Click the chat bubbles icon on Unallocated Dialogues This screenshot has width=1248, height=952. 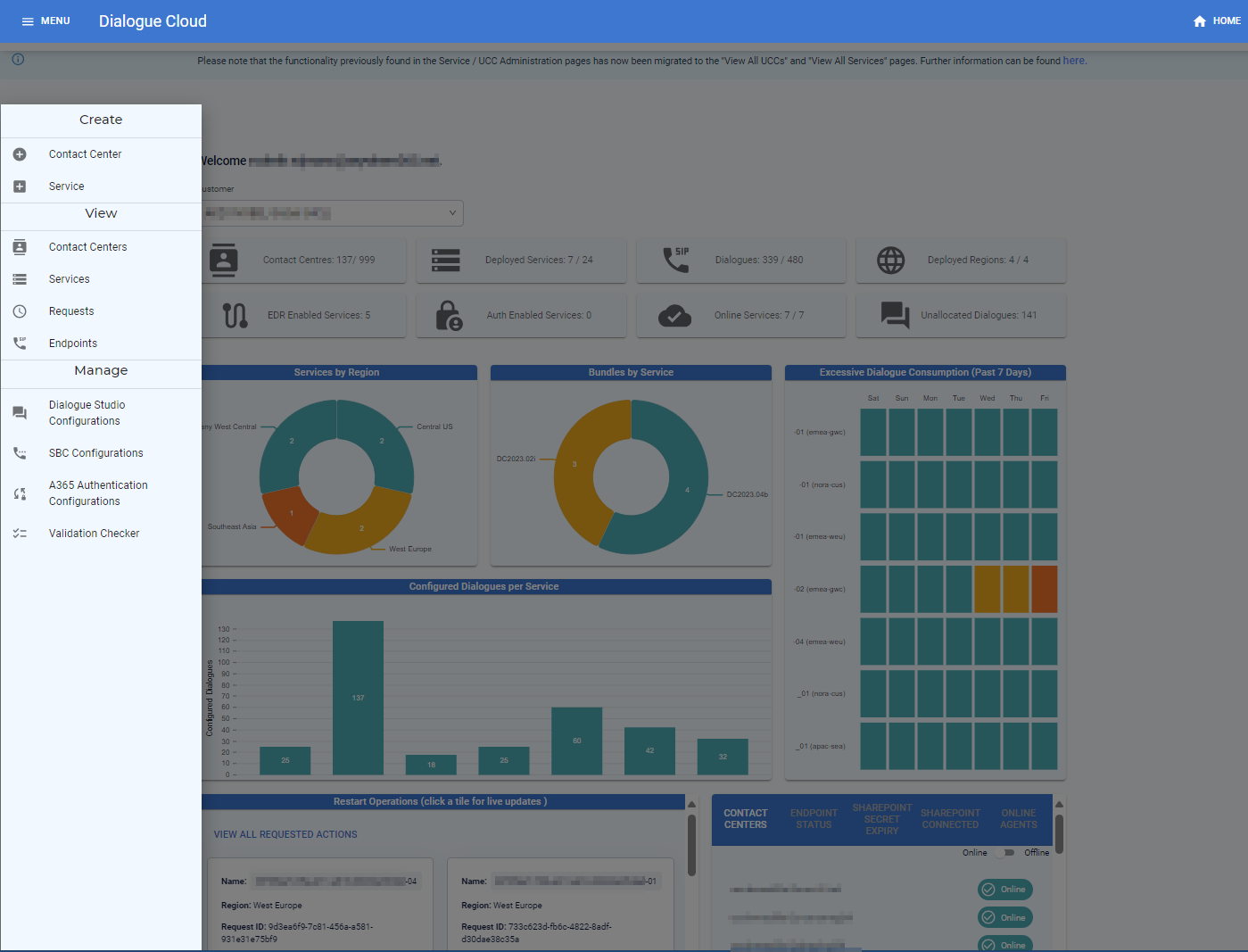[x=895, y=315]
